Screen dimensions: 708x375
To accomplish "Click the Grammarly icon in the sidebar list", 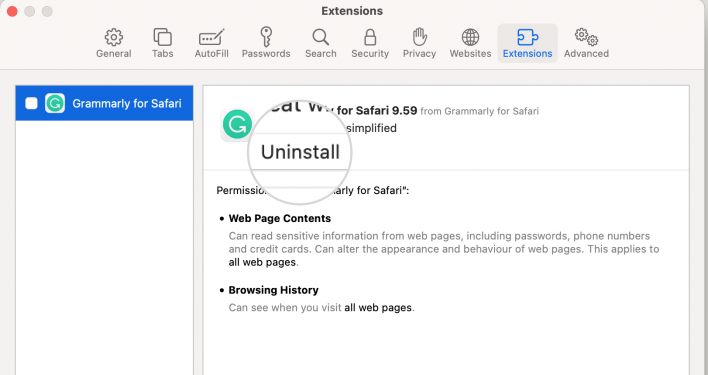I will tap(55, 103).
